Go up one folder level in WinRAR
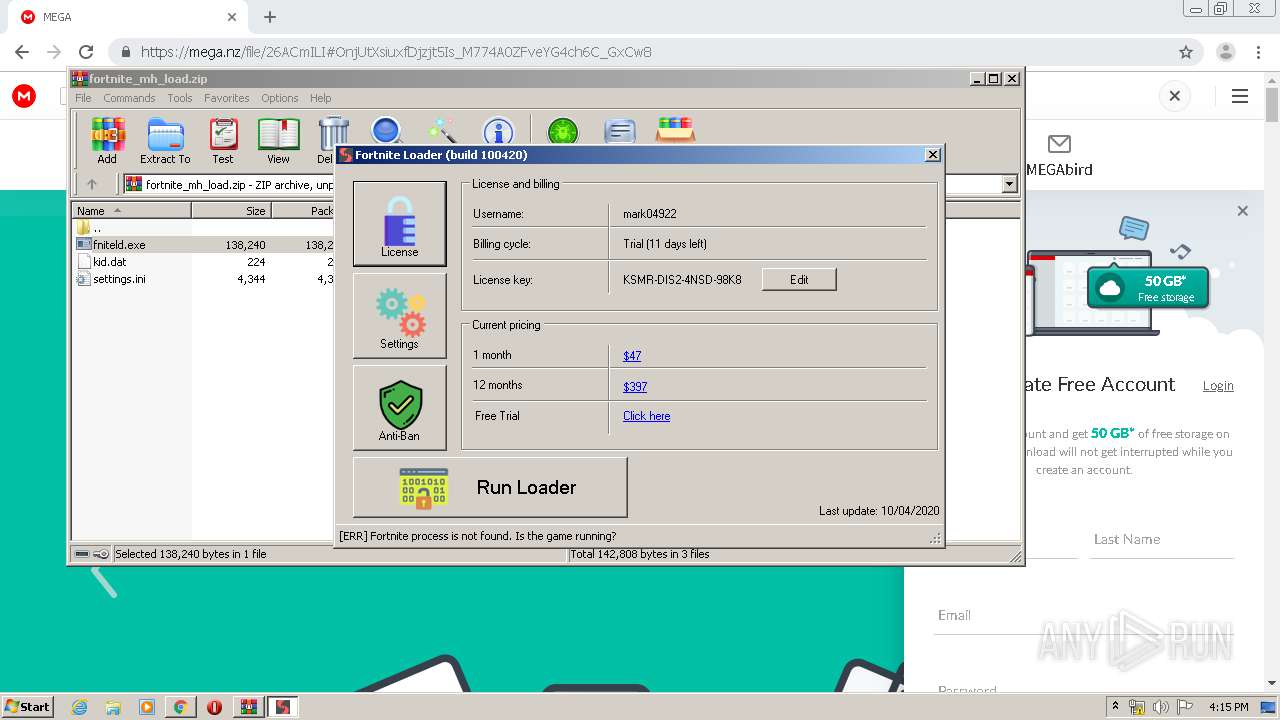 (92, 184)
